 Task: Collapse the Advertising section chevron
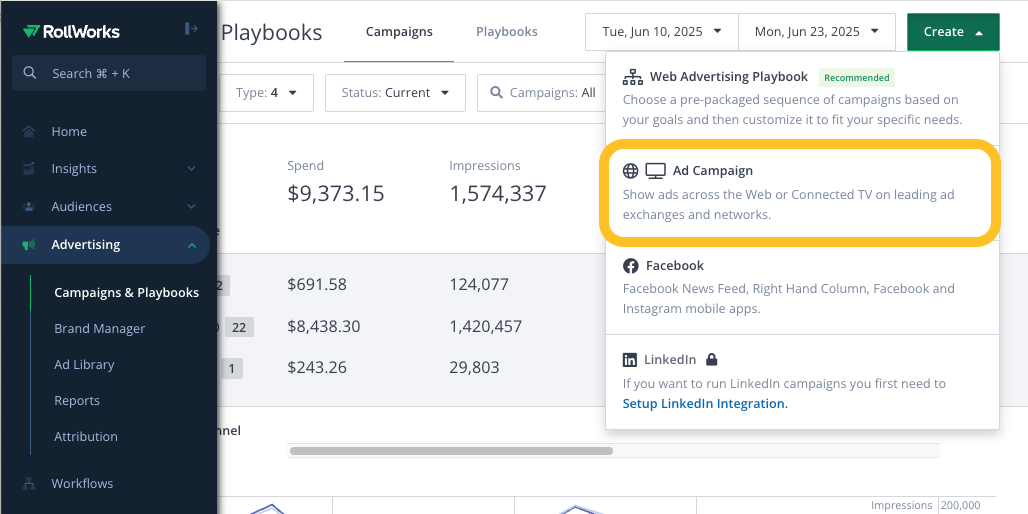pyautogui.click(x=191, y=245)
